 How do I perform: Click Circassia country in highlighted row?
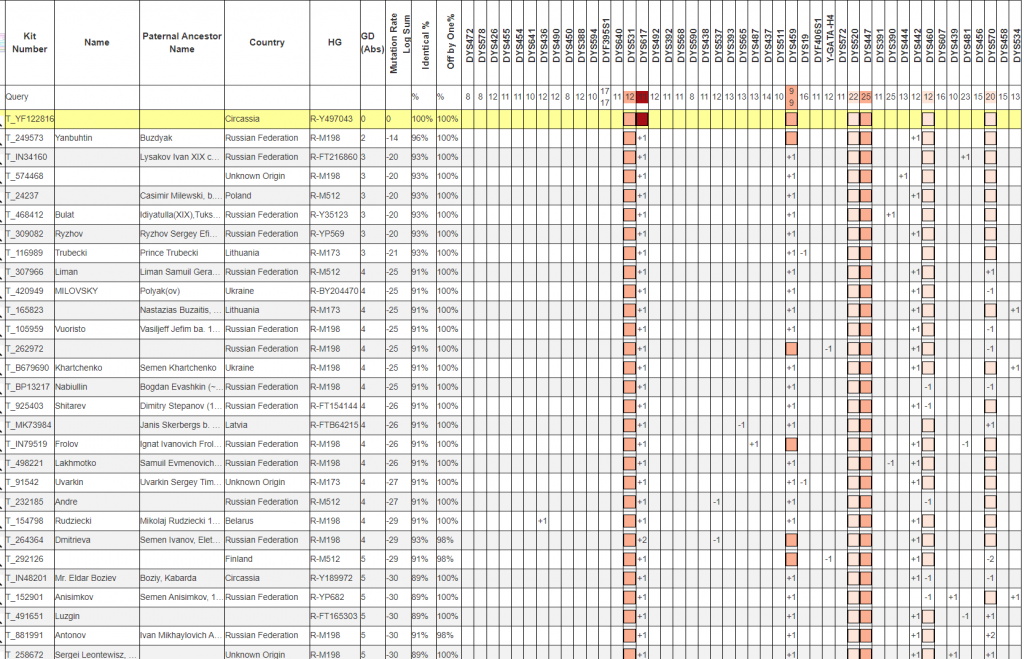pyautogui.click(x=243, y=119)
